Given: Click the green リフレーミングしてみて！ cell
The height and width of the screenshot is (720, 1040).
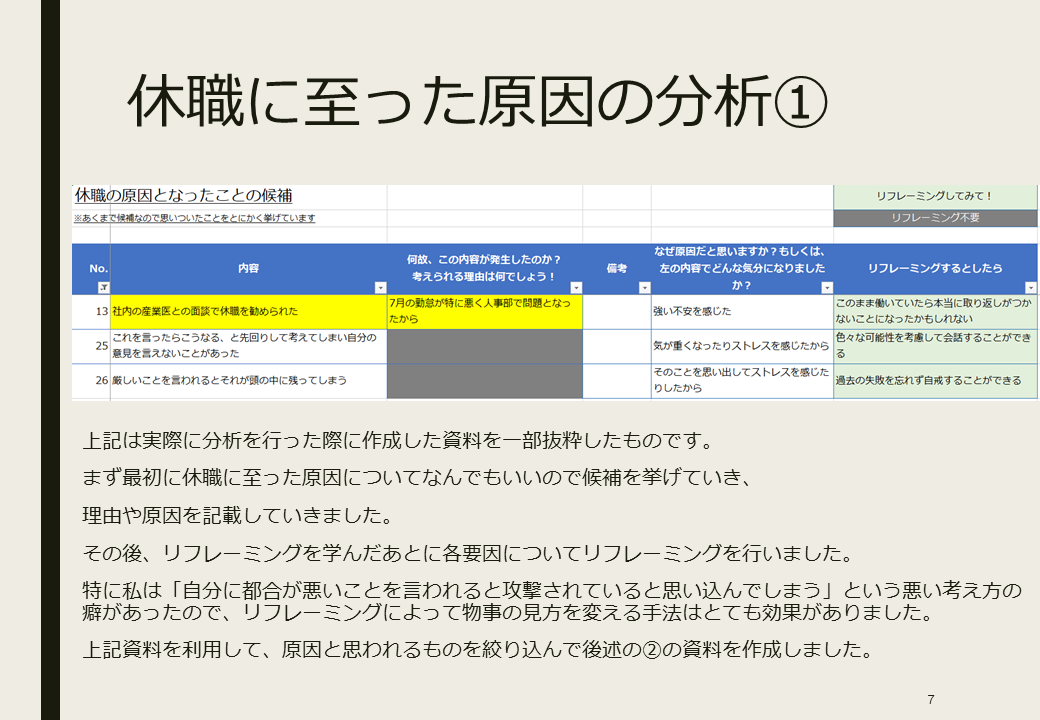Looking at the screenshot, I should [935, 197].
